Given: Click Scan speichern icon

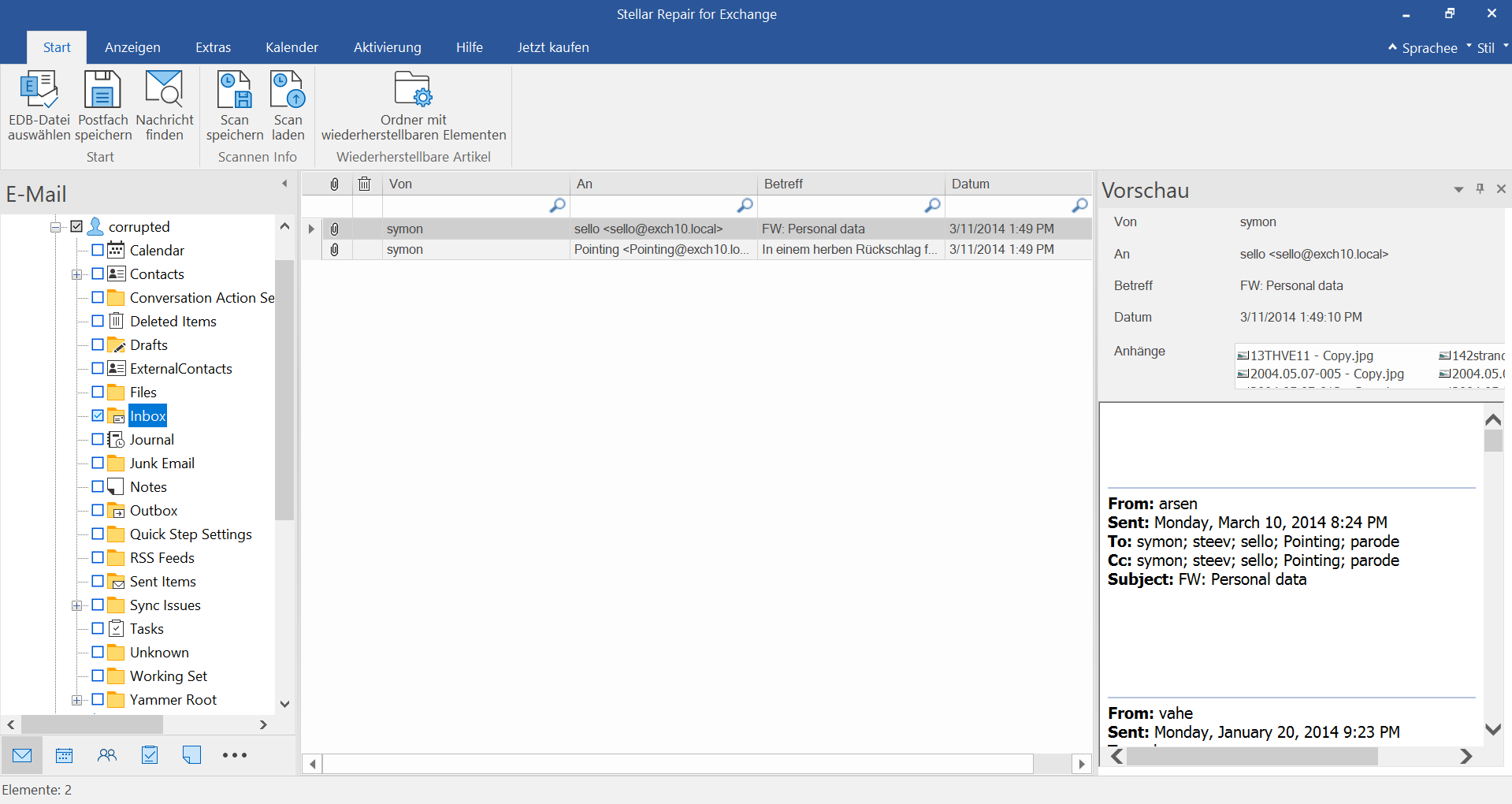Looking at the screenshot, I should 234,105.
